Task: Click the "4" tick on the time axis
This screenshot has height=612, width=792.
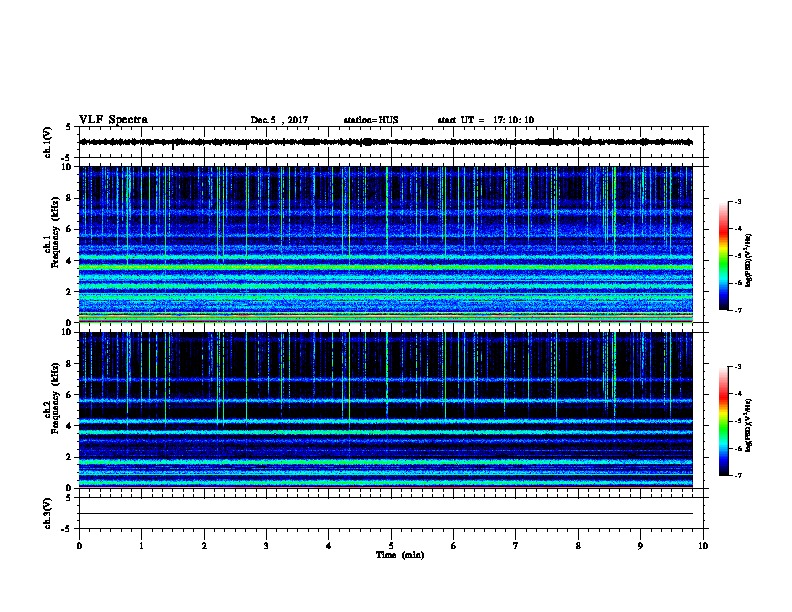Action: [x=329, y=546]
